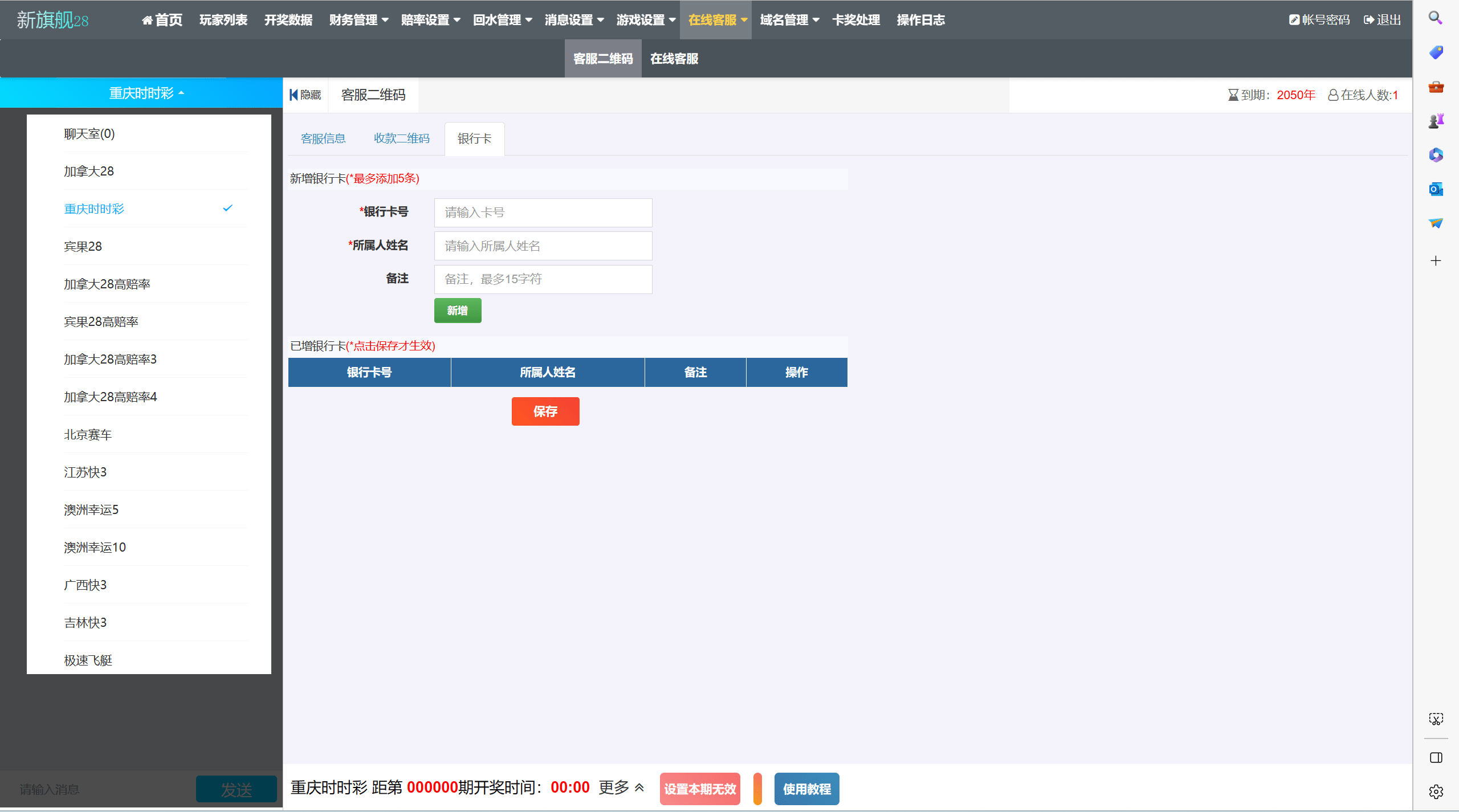Focus the 所属人姓名 input field
The height and width of the screenshot is (812, 1459).
click(543, 246)
